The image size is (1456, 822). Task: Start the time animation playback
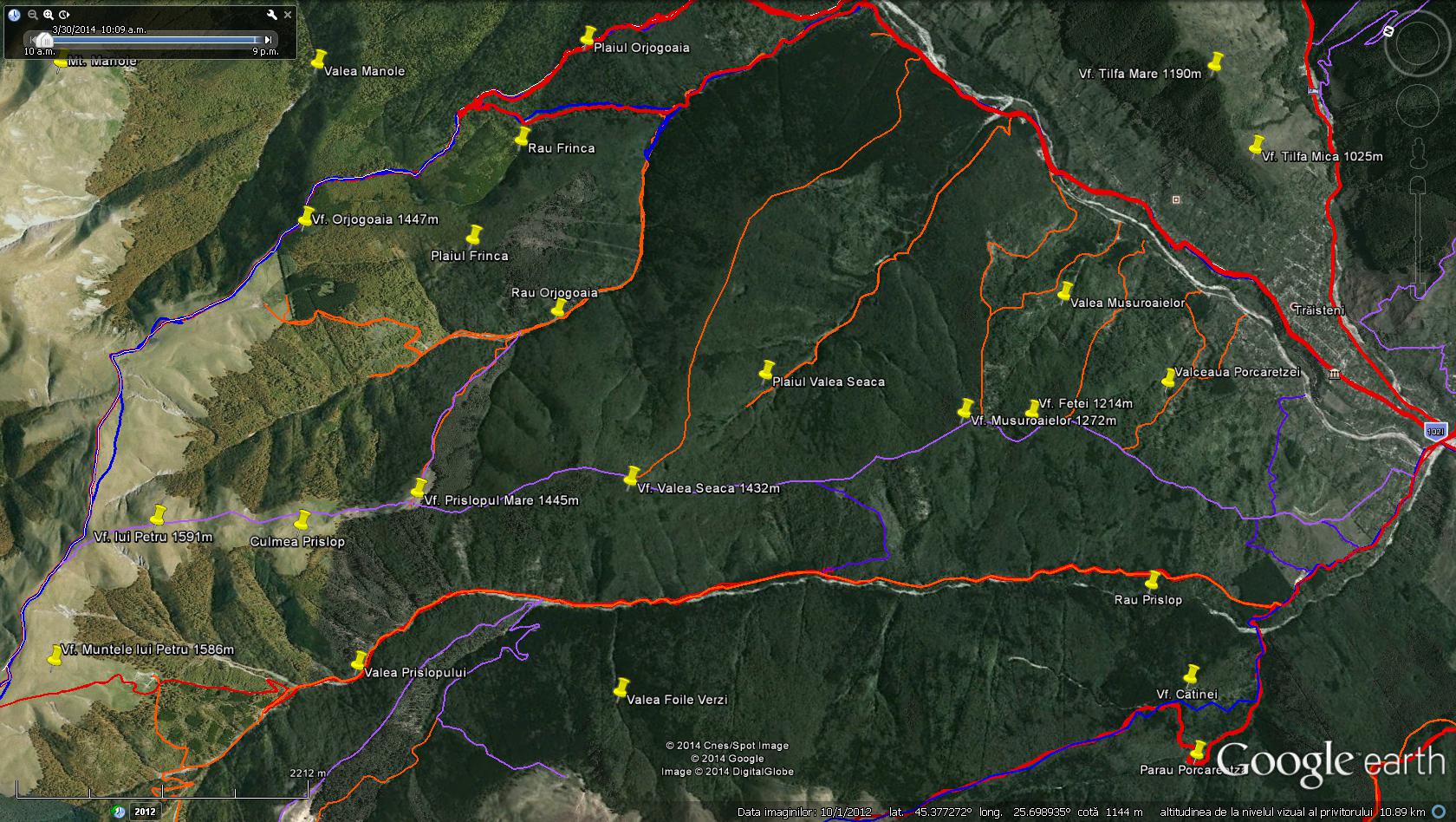coord(65,15)
